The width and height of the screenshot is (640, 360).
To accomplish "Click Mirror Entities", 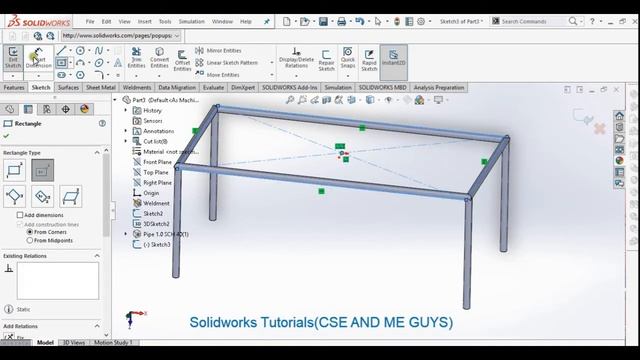I will click(x=219, y=51).
